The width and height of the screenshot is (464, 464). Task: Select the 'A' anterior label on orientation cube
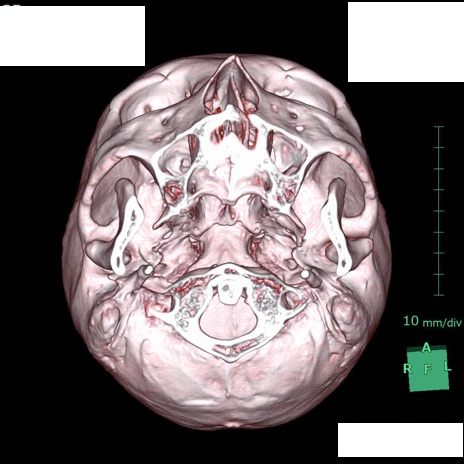click(426, 348)
